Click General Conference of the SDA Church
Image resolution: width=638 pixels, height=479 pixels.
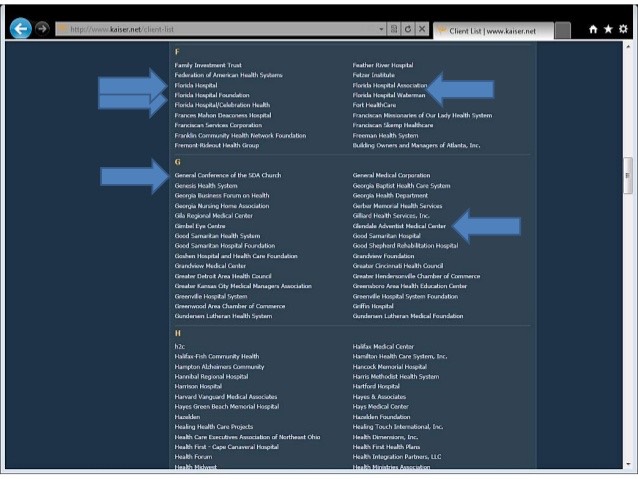point(227,175)
